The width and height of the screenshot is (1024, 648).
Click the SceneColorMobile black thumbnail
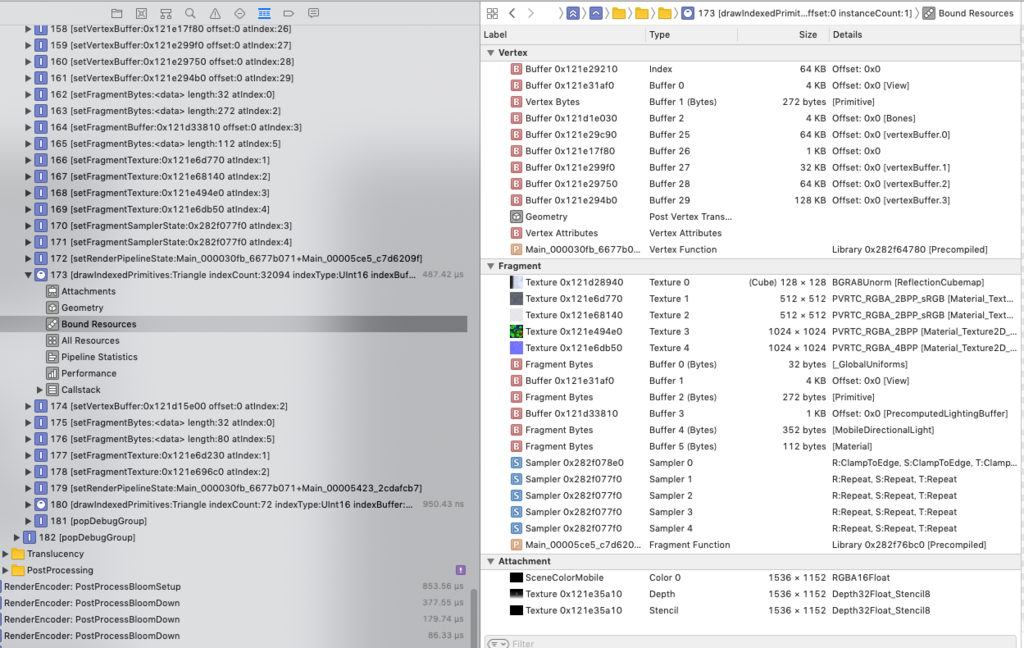(516, 577)
